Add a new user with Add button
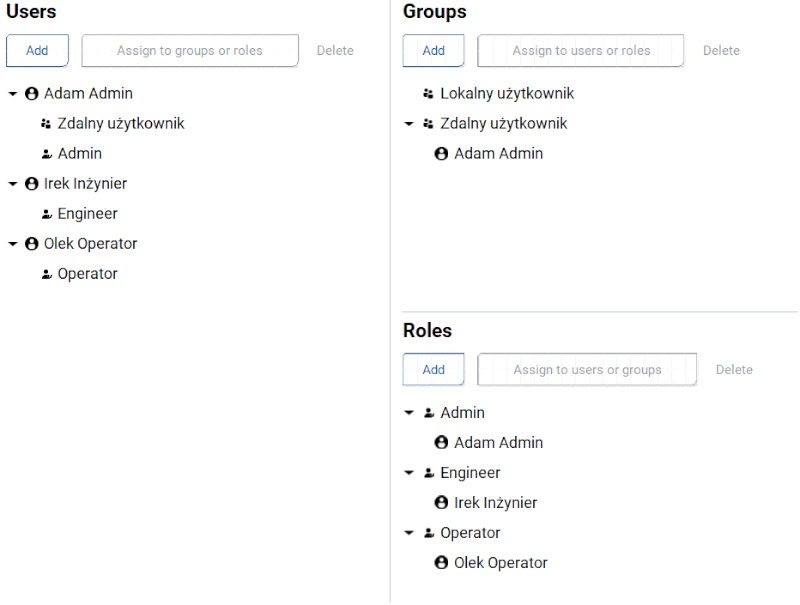The width and height of the screenshot is (800, 605). click(x=37, y=51)
